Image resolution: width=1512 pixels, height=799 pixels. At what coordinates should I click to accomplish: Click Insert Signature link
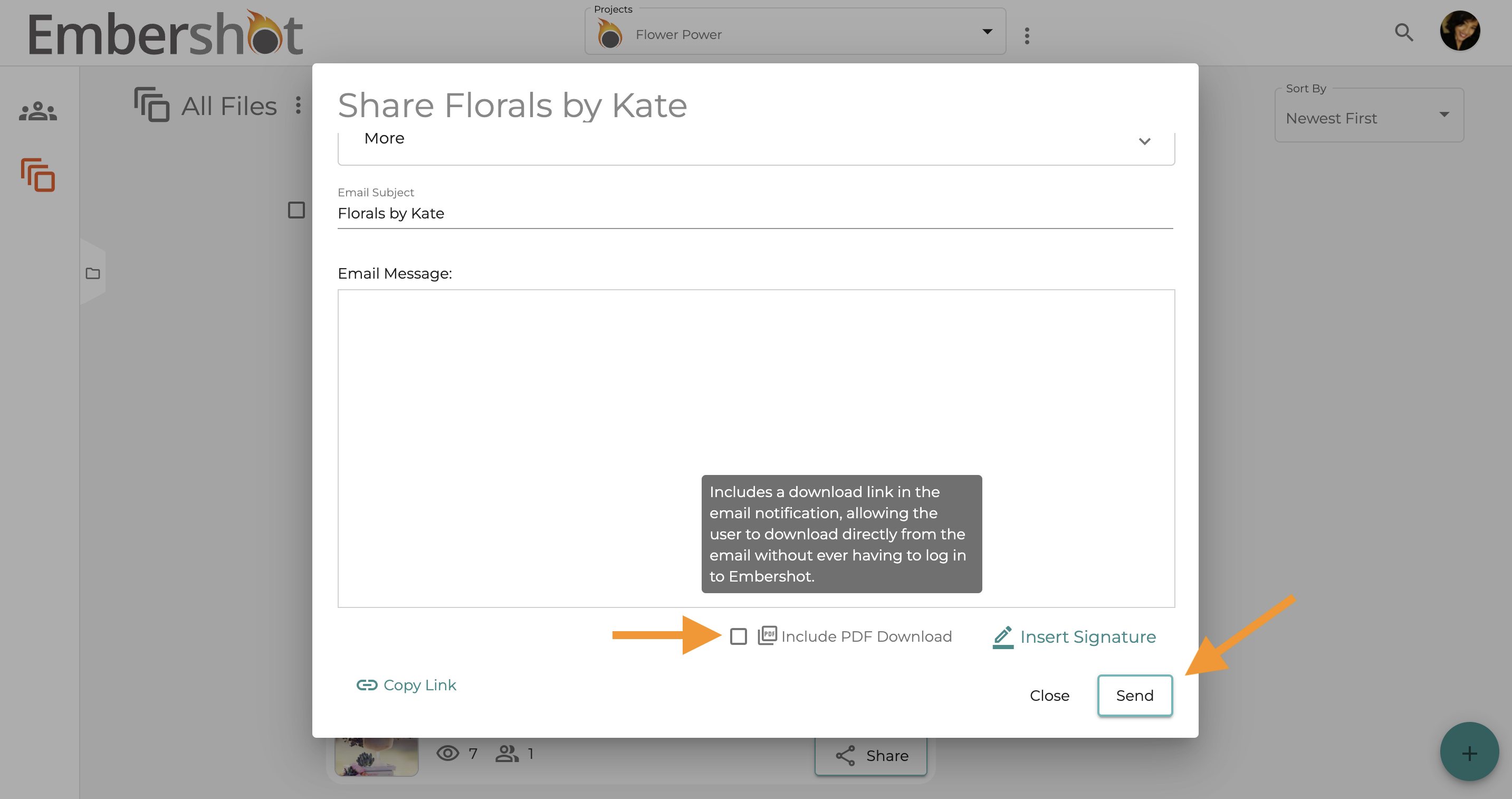(x=1074, y=637)
